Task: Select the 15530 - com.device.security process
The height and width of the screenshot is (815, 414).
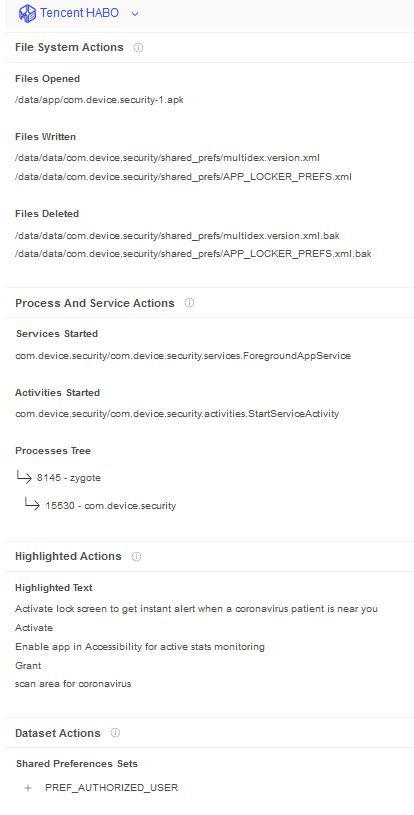Action: pos(110,506)
